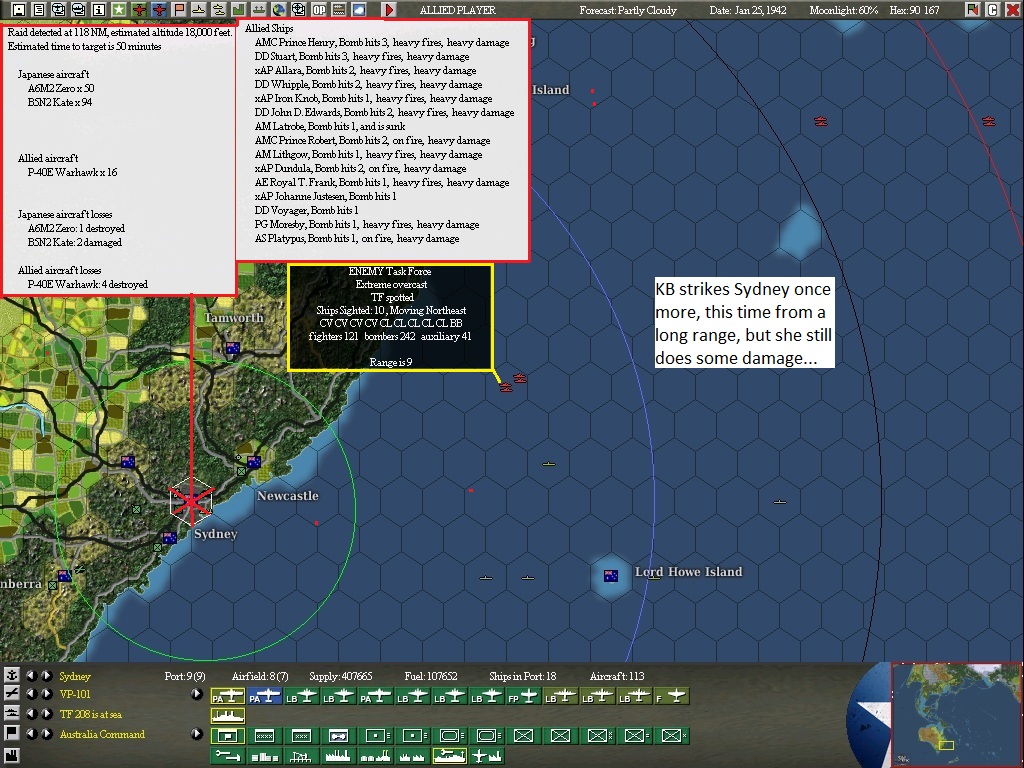Click the save game disk icon
Image resolution: width=1024 pixels, height=768 pixels.
[x=19, y=9]
